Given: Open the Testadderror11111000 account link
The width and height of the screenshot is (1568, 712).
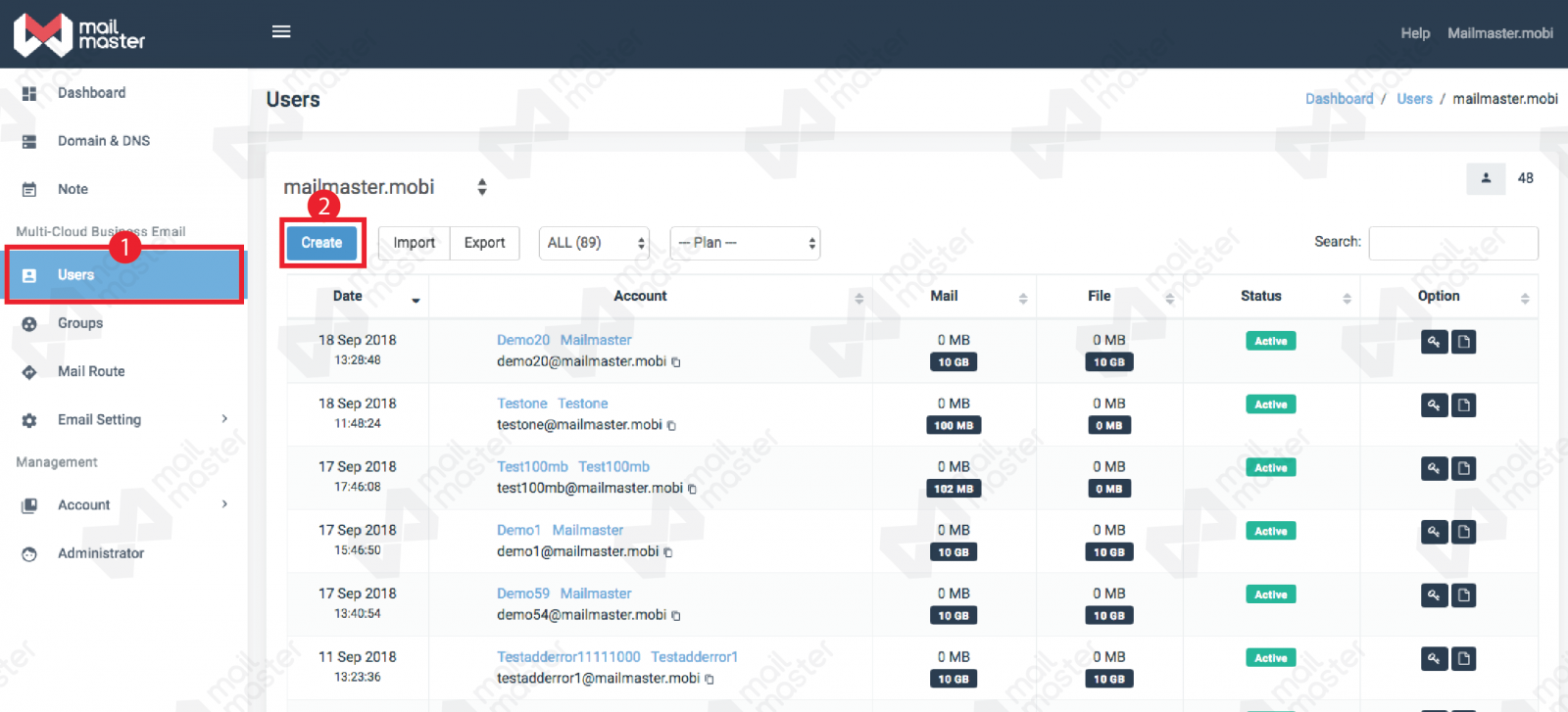Looking at the screenshot, I should [x=617, y=657].
